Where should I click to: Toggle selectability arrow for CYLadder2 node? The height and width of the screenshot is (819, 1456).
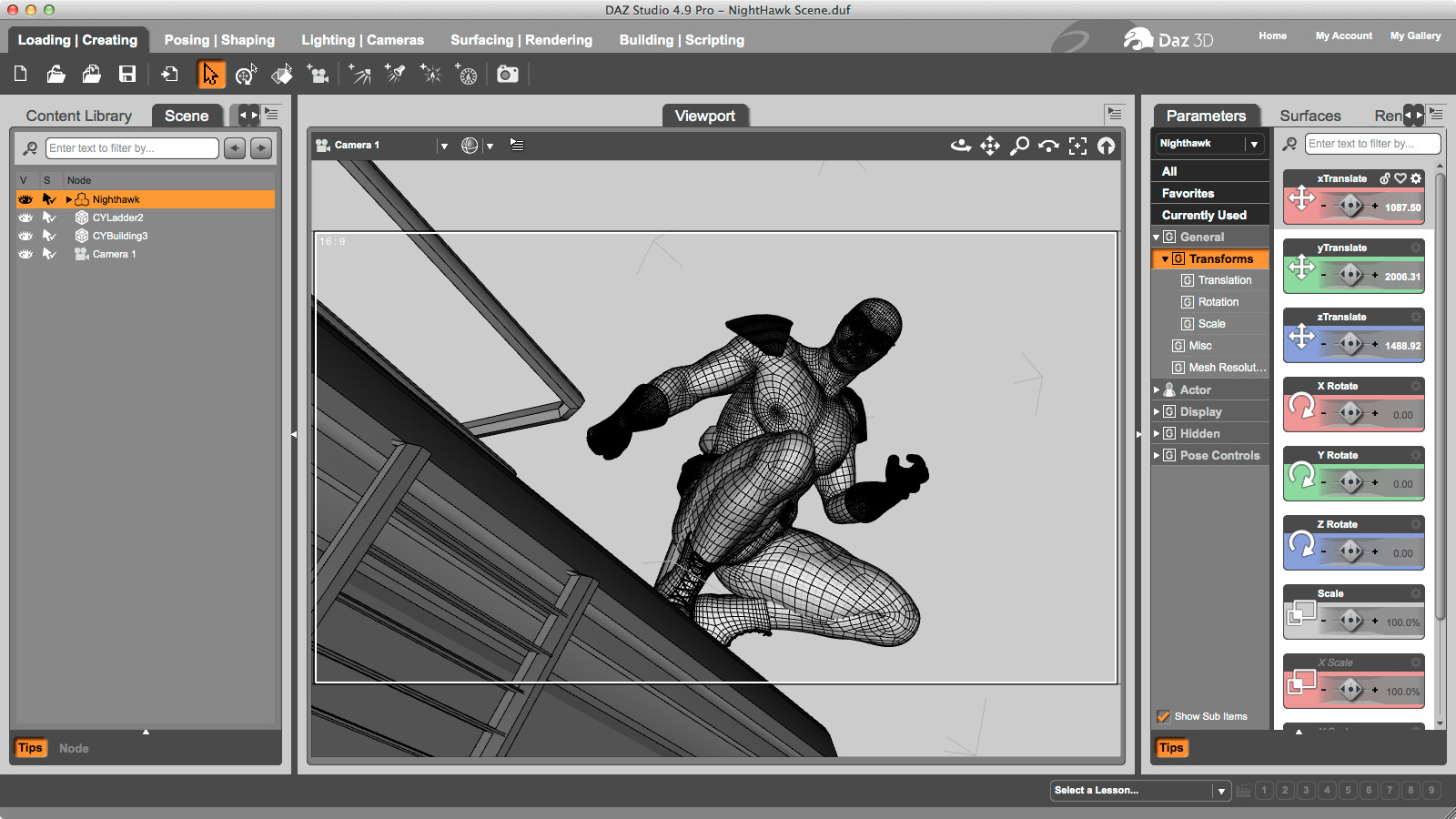(49, 217)
